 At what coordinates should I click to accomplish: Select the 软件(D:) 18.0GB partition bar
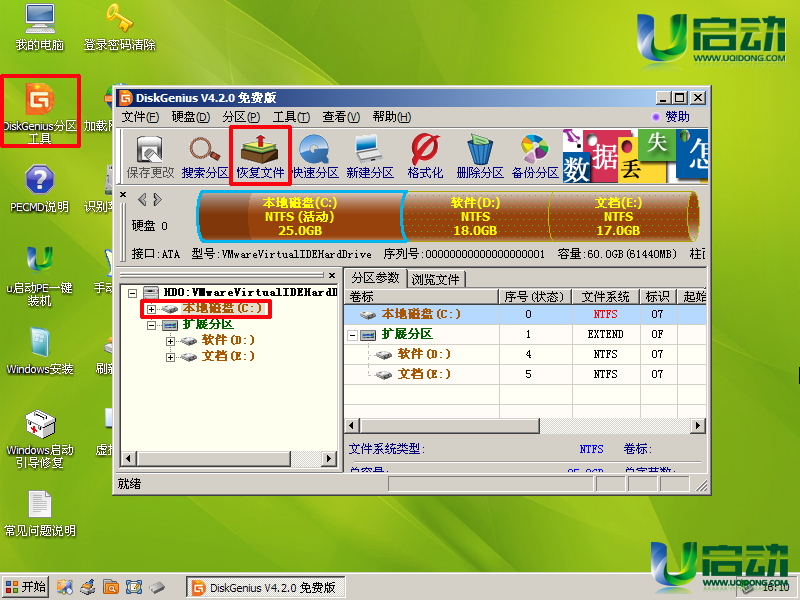[x=476, y=216]
